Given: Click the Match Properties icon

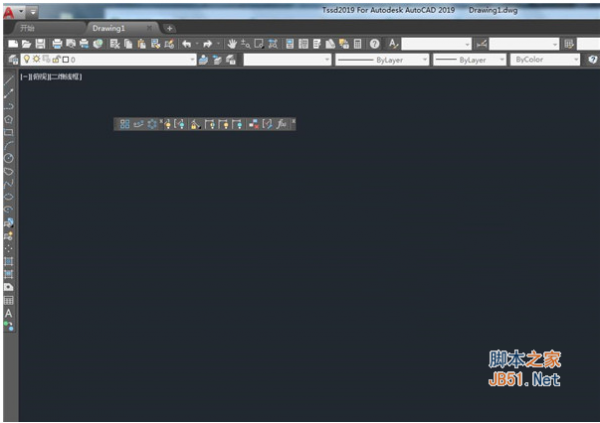Looking at the screenshot, I should click(155, 44).
